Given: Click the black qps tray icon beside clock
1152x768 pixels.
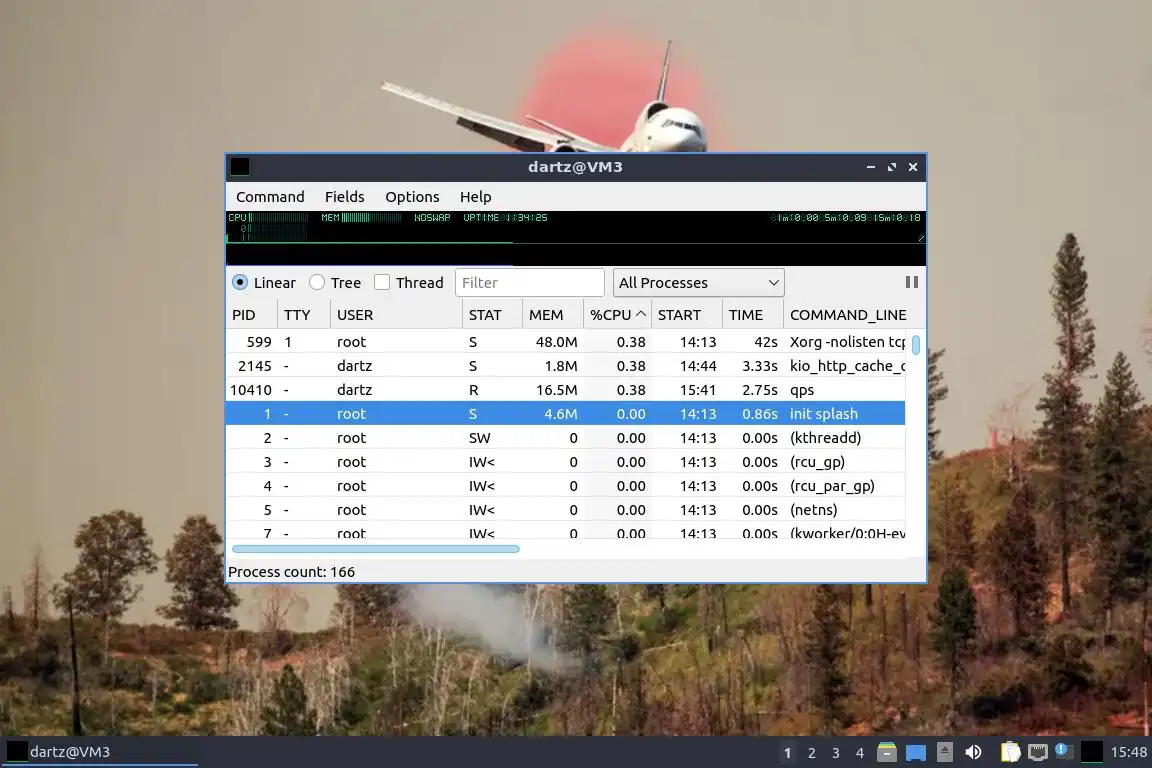Looking at the screenshot, I should coord(1092,752).
